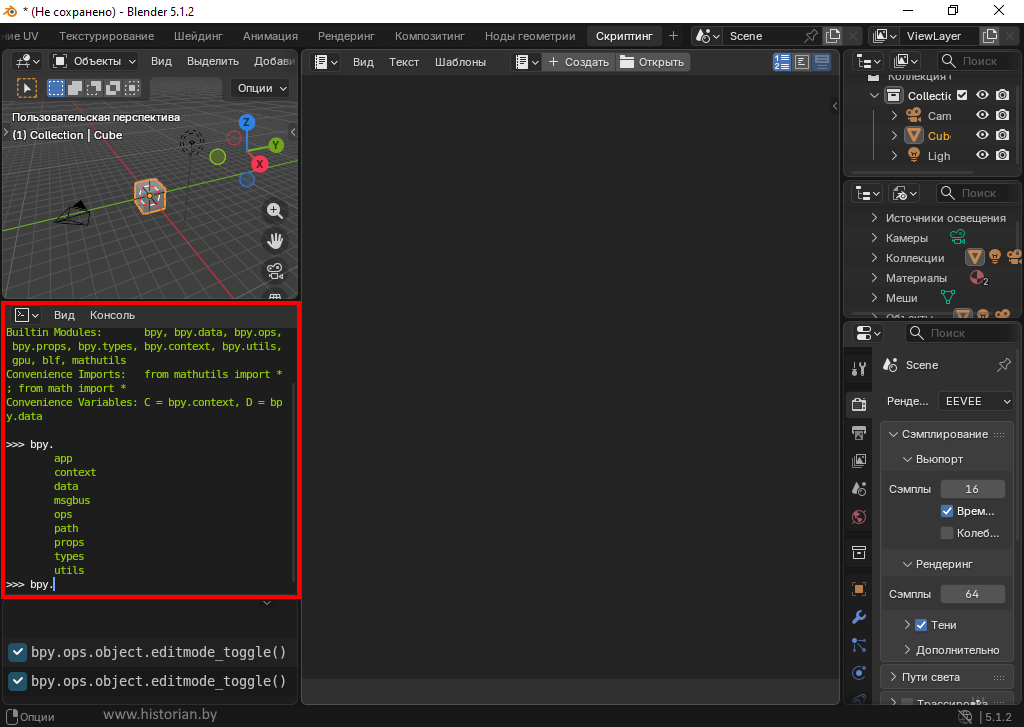Viewport: 1024px width, 727px height.
Task: Collapse the Collection tree in outliner
Action: click(874, 95)
